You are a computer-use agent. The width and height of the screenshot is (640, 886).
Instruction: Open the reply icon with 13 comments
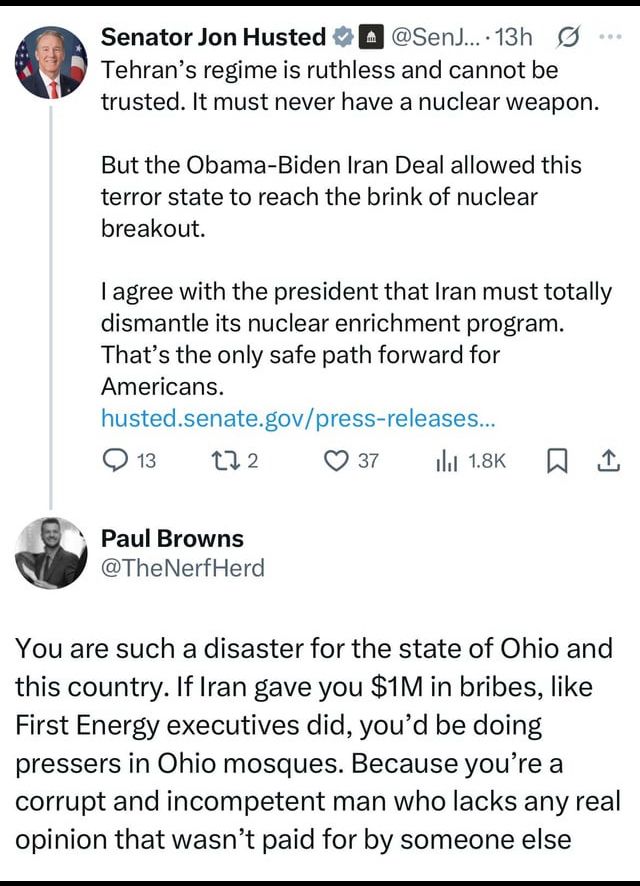[116, 460]
